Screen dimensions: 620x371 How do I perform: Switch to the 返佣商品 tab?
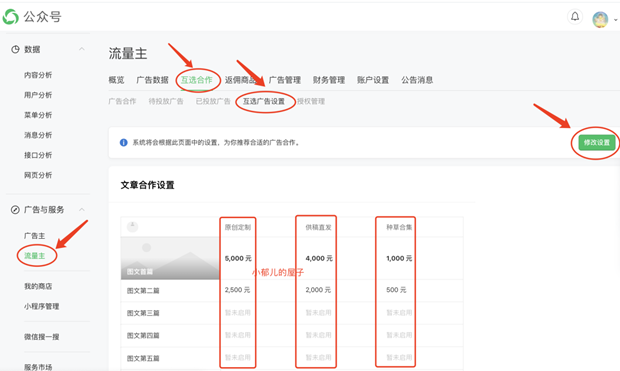click(240, 80)
